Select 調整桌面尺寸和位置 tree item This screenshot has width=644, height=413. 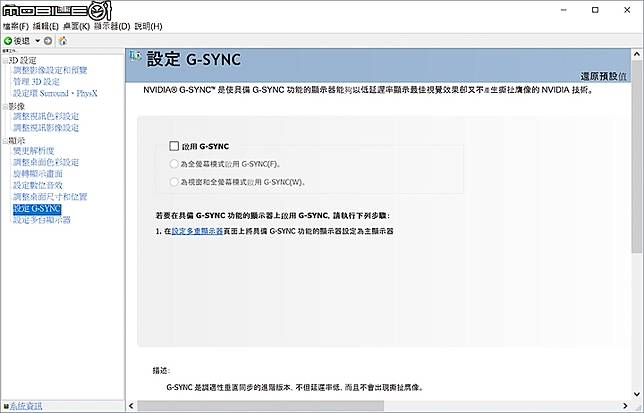[50, 197]
